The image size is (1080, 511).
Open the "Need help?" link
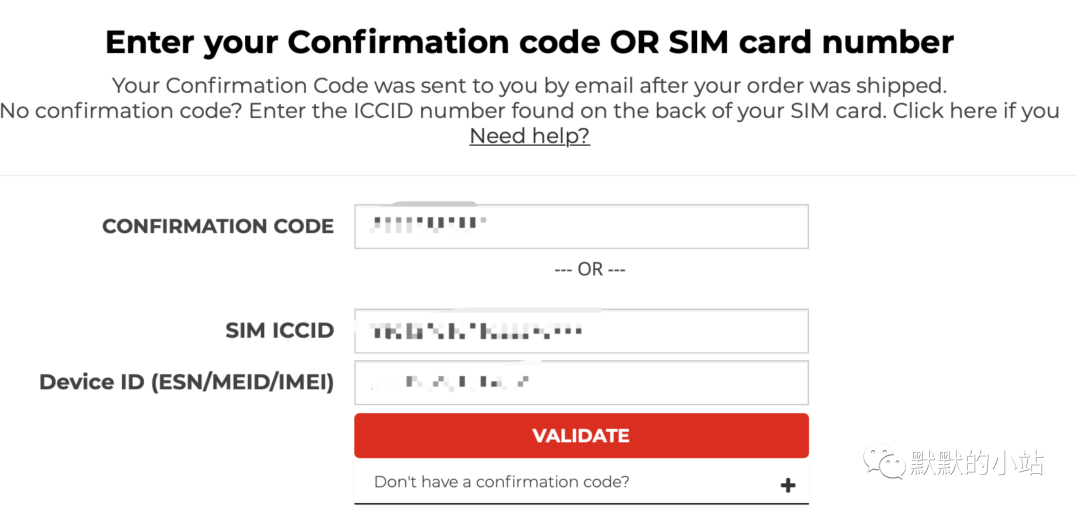pyautogui.click(x=530, y=136)
